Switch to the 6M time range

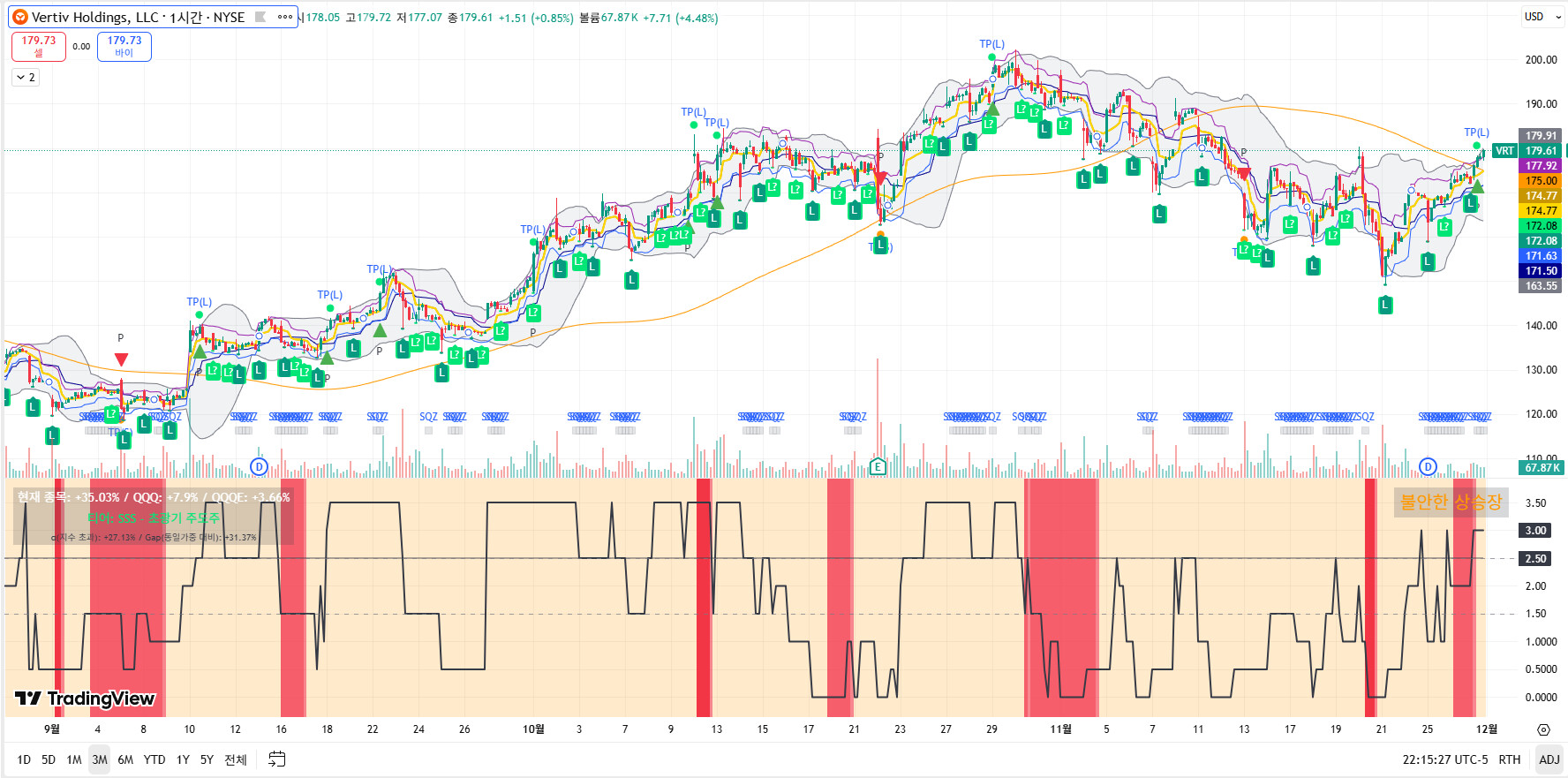[x=125, y=759]
